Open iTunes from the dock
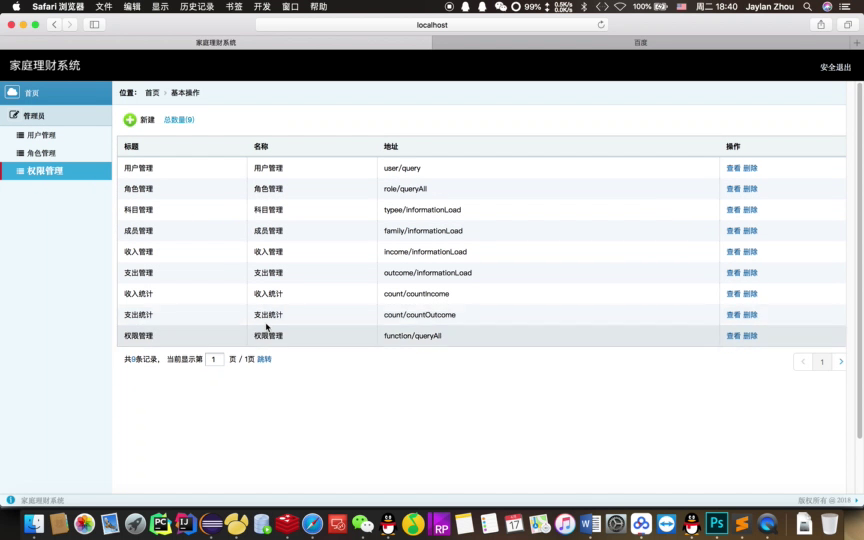This screenshot has width=864, height=540. (565, 524)
